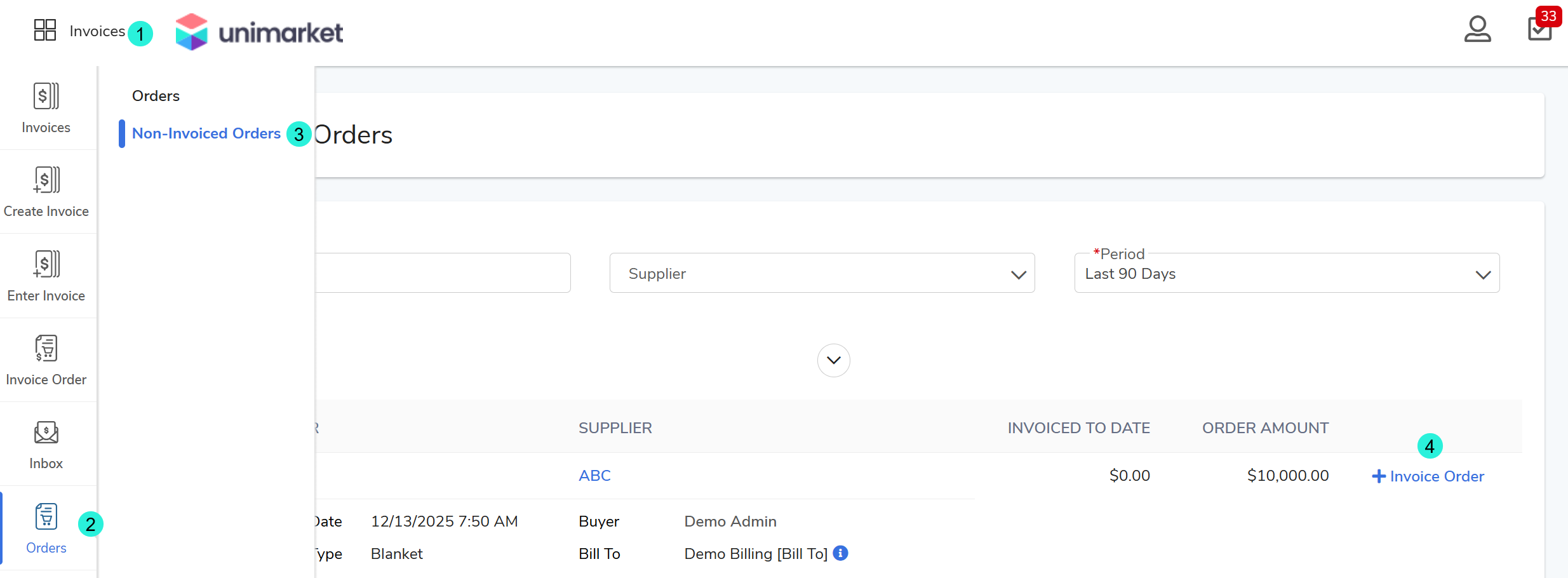Open the user profile icon
Viewport: 1568px width, 578px height.
pyautogui.click(x=1477, y=29)
